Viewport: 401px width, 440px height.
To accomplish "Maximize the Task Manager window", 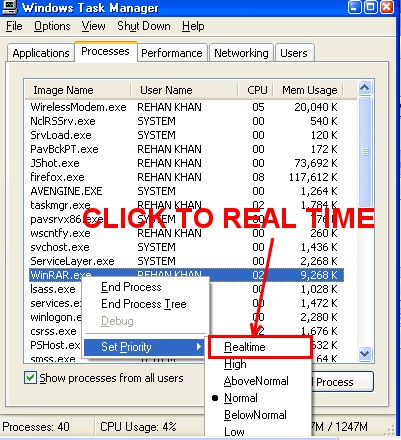I will 371,7.
